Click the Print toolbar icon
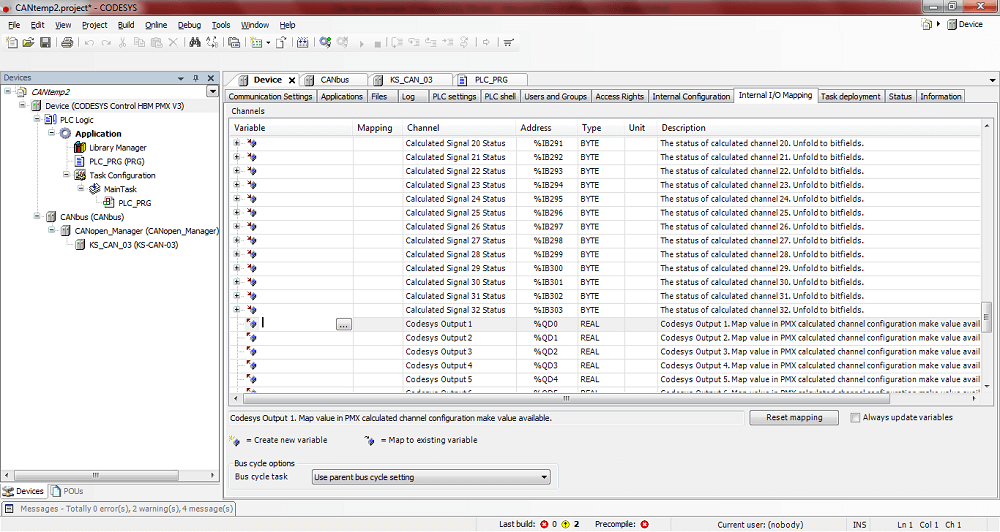1000x532 pixels. (67, 42)
